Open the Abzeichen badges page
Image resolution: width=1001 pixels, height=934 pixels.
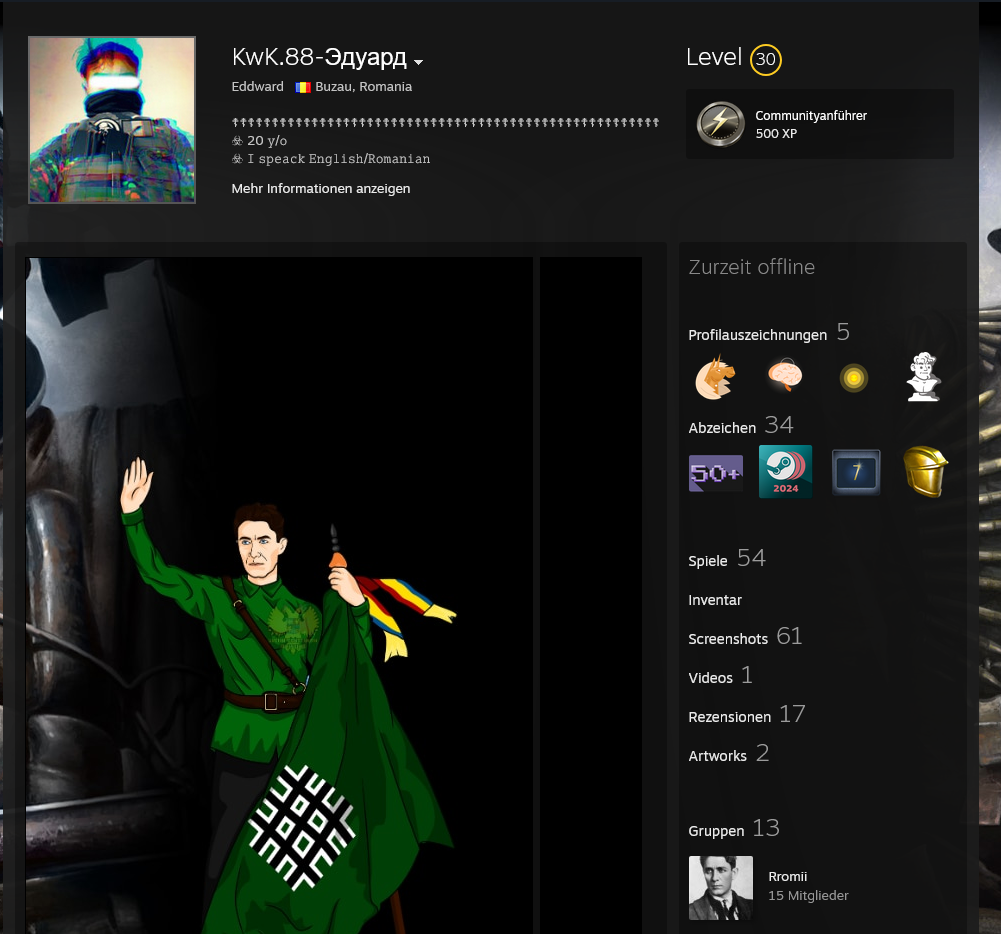coord(722,428)
